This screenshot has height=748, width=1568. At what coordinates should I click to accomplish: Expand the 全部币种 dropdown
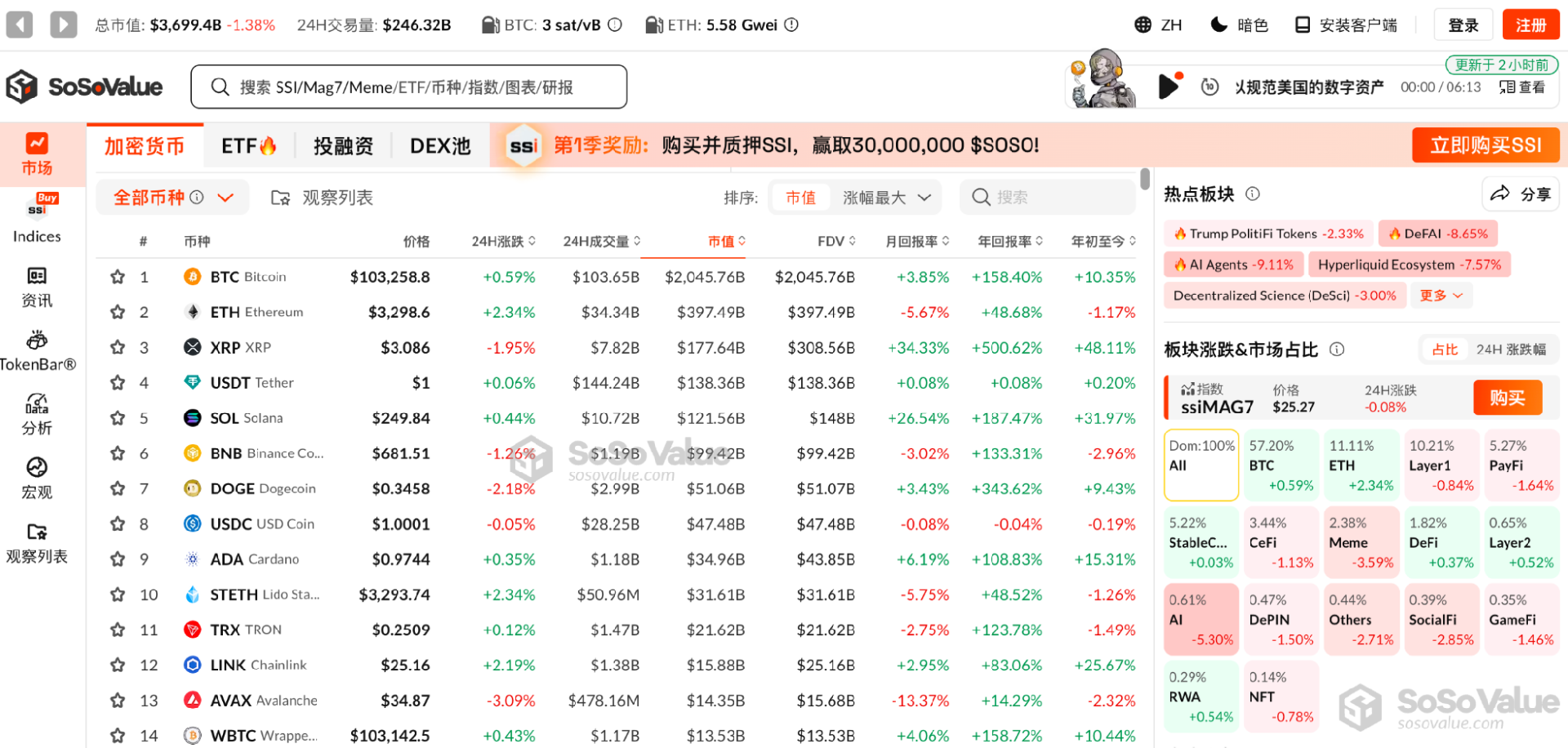click(x=226, y=198)
